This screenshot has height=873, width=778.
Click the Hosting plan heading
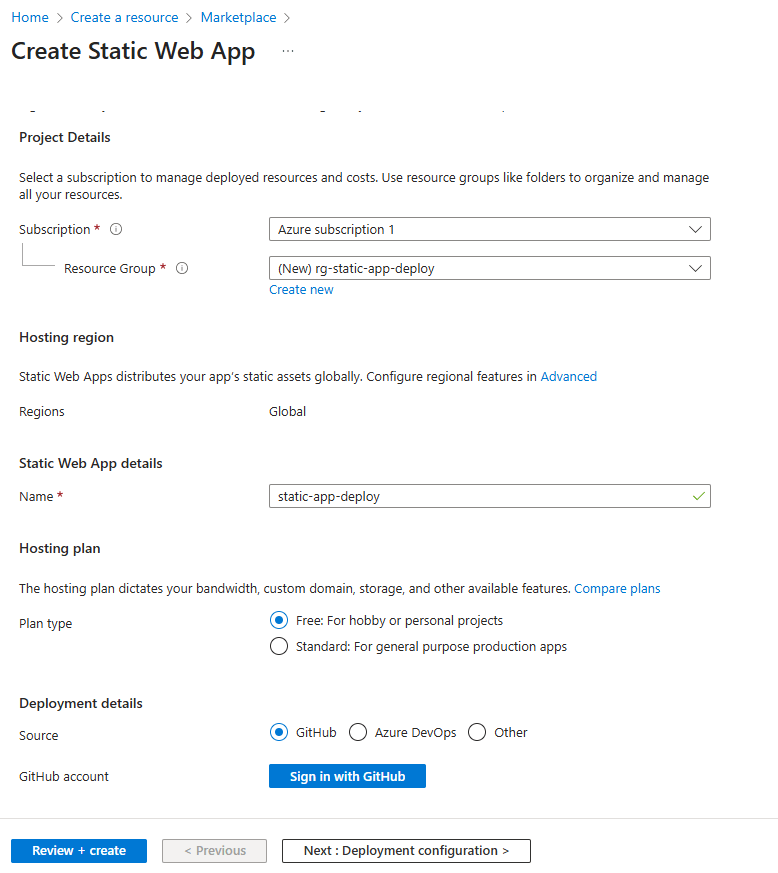coord(60,548)
